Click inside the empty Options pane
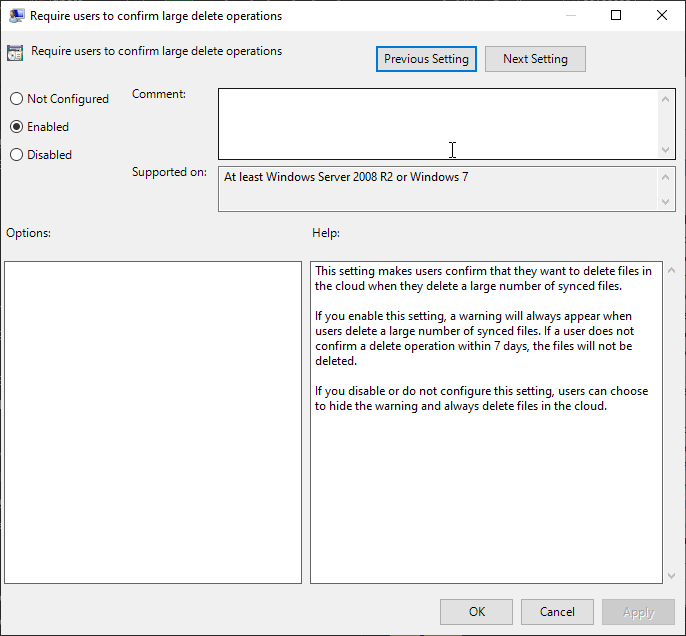The height and width of the screenshot is (636, 686). pyautogui.click(x=153, y=422)
